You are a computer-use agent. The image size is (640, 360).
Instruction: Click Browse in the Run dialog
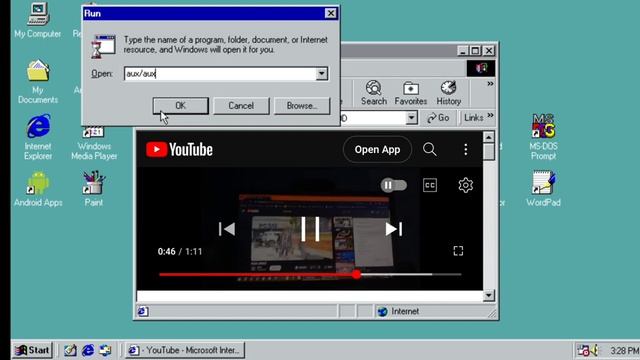coord(302,106)
